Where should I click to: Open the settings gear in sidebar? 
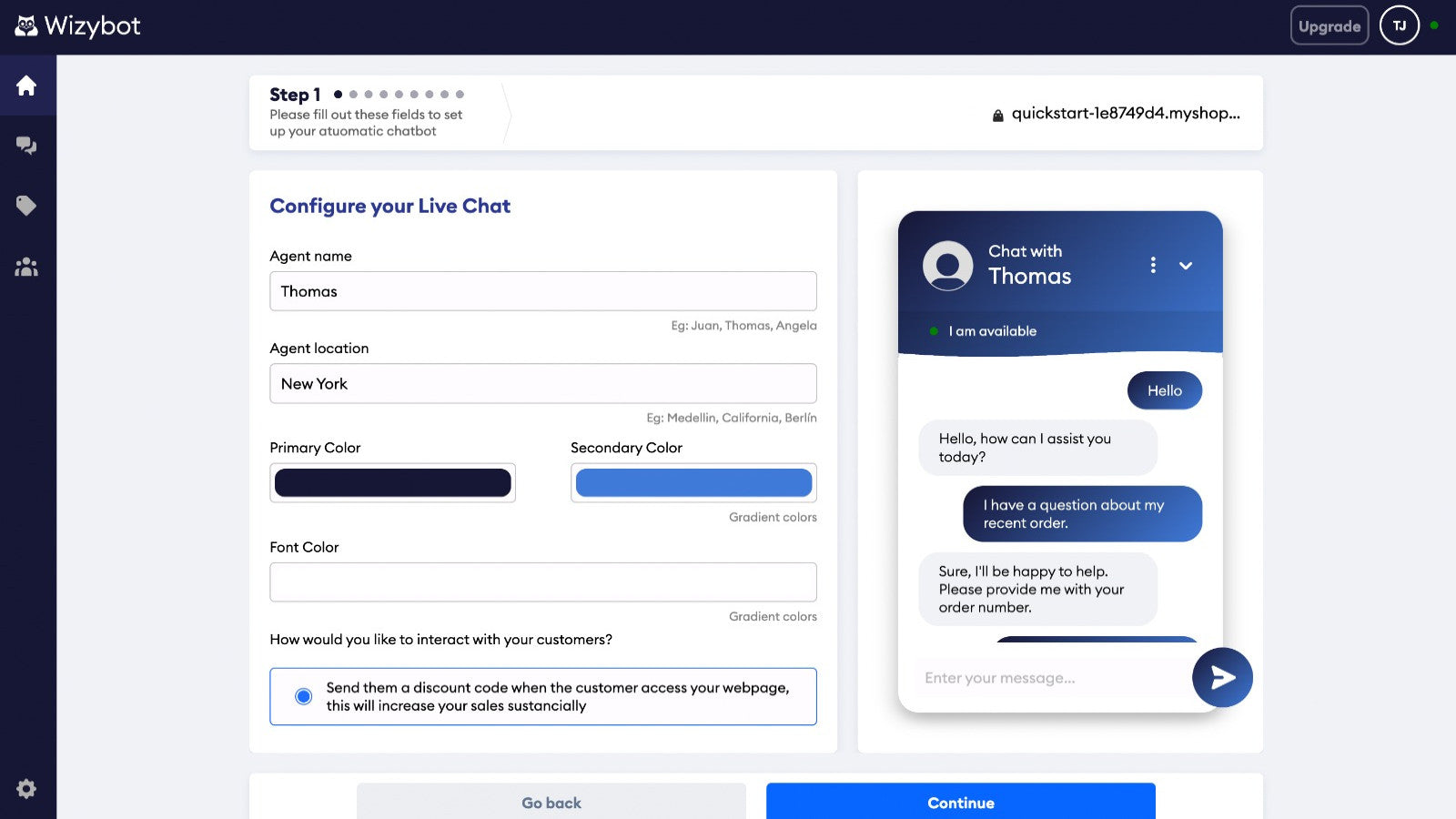click(26, 789)
